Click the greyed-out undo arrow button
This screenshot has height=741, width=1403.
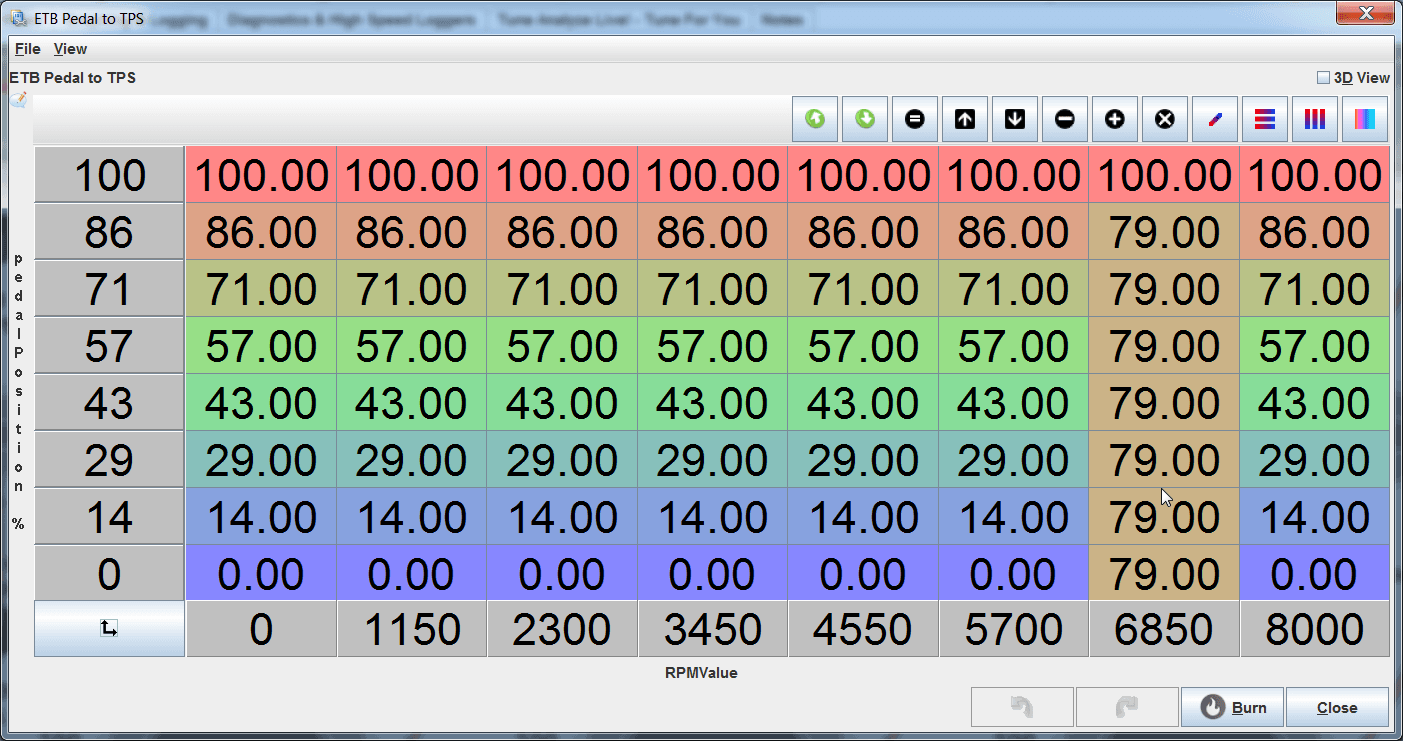[x=1022, y=707]
